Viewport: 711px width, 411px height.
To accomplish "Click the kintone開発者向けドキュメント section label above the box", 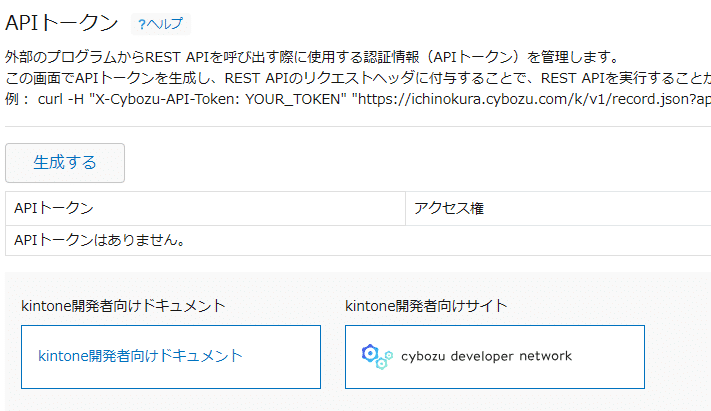I will point(123,306).
